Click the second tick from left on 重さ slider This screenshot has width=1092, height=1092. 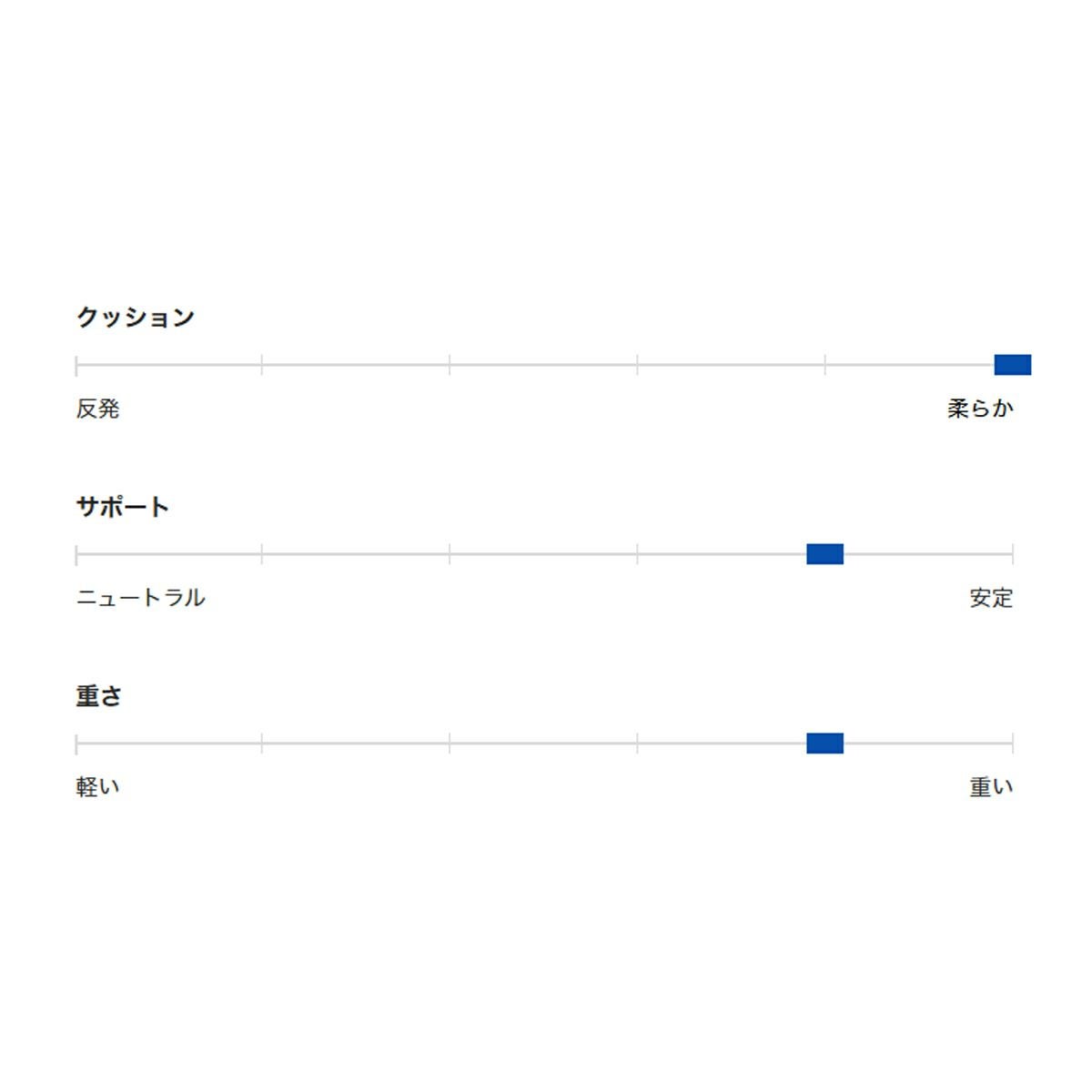point(262,743)
